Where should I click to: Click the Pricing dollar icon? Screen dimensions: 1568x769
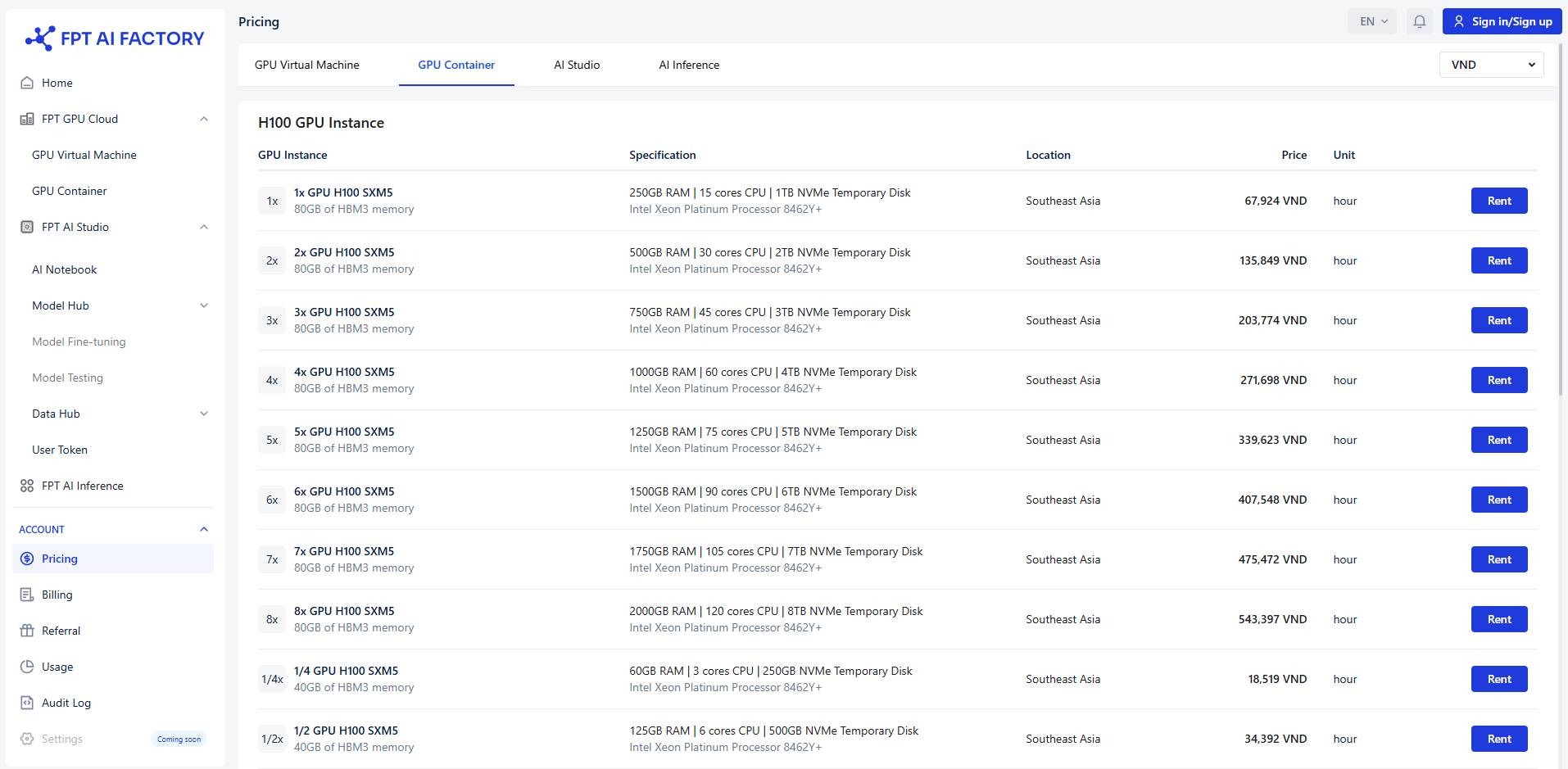27,559
